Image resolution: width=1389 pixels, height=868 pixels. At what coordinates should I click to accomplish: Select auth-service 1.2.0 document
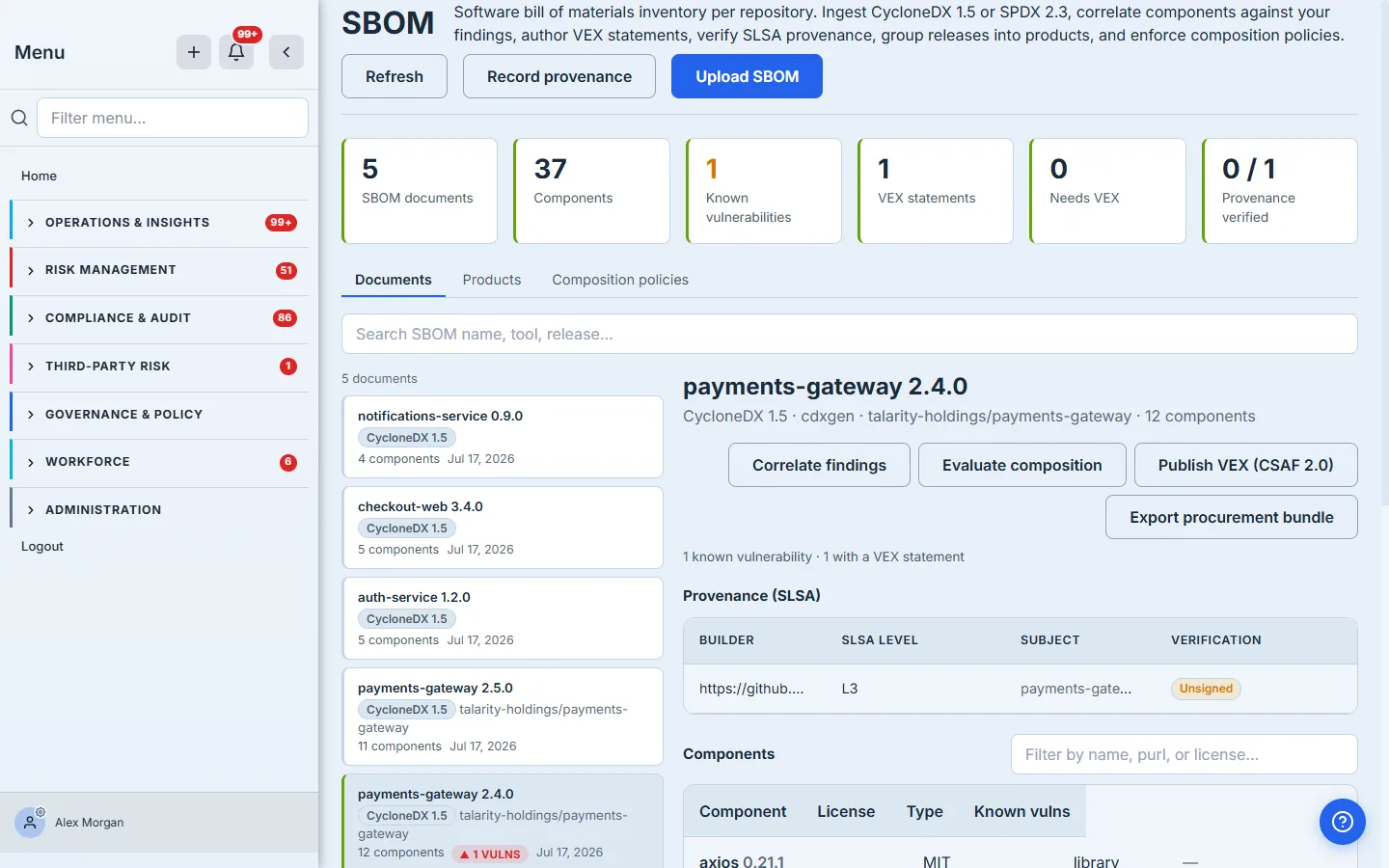point(503,618)
